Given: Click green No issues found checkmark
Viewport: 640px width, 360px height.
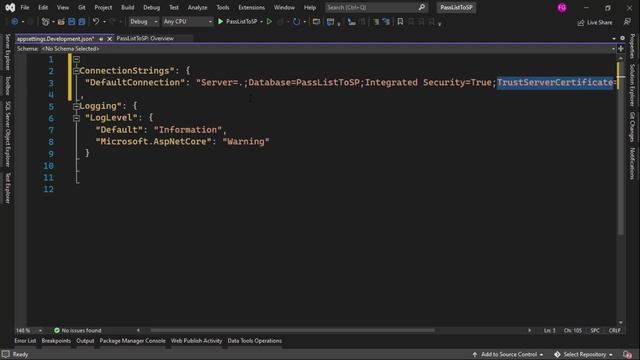Looking at the screenshot, I should 57,330.
